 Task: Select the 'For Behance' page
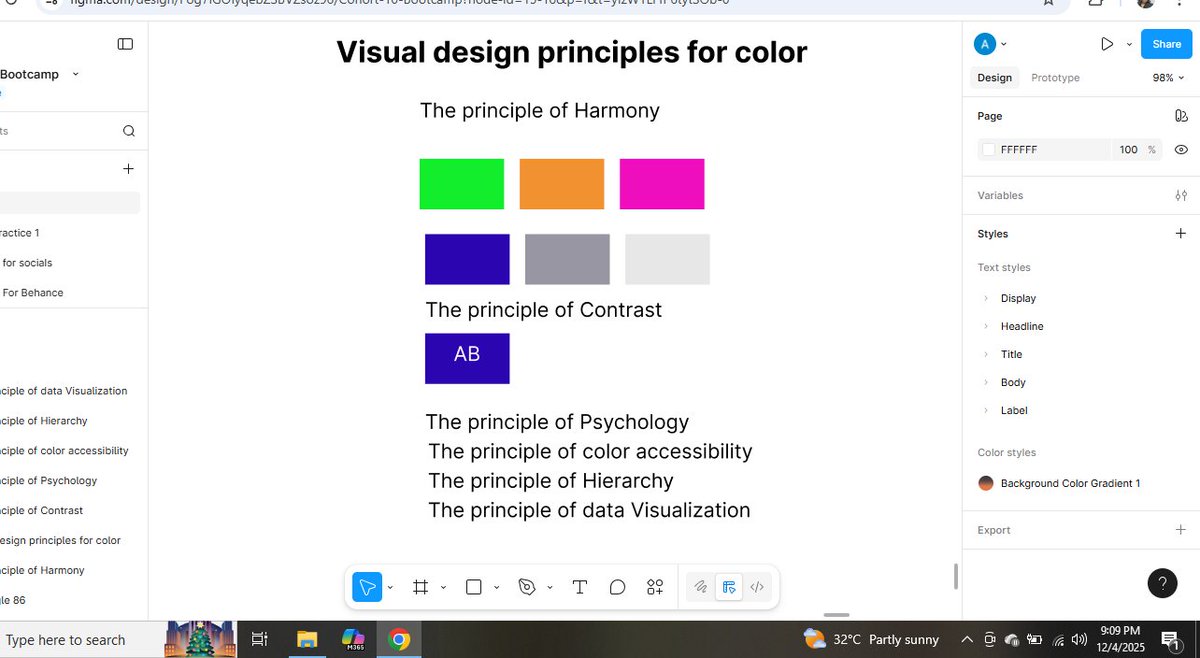pyautogui.click(x=33, y=293)
